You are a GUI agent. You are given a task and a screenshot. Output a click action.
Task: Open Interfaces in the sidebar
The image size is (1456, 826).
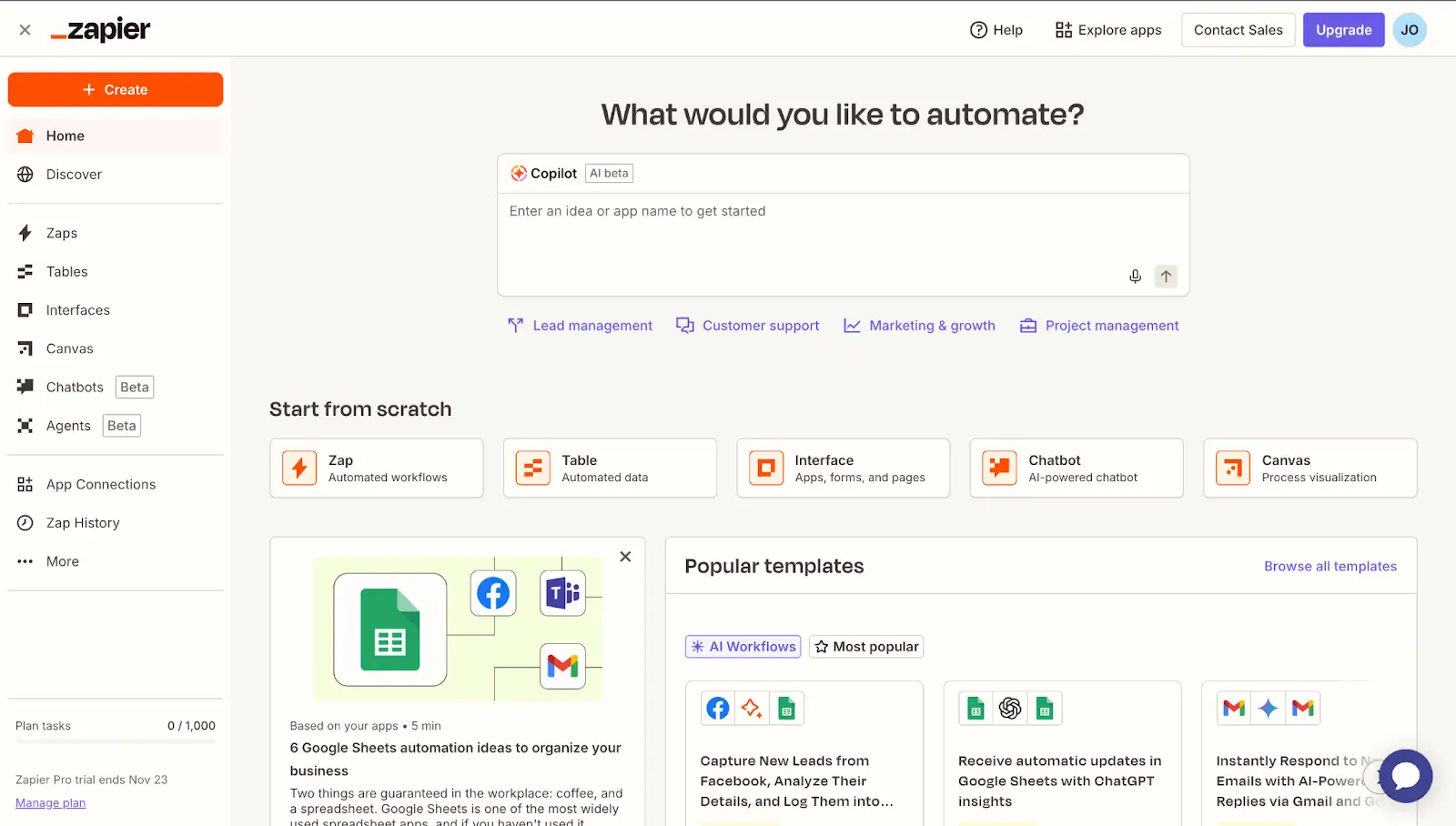point(77,309)
